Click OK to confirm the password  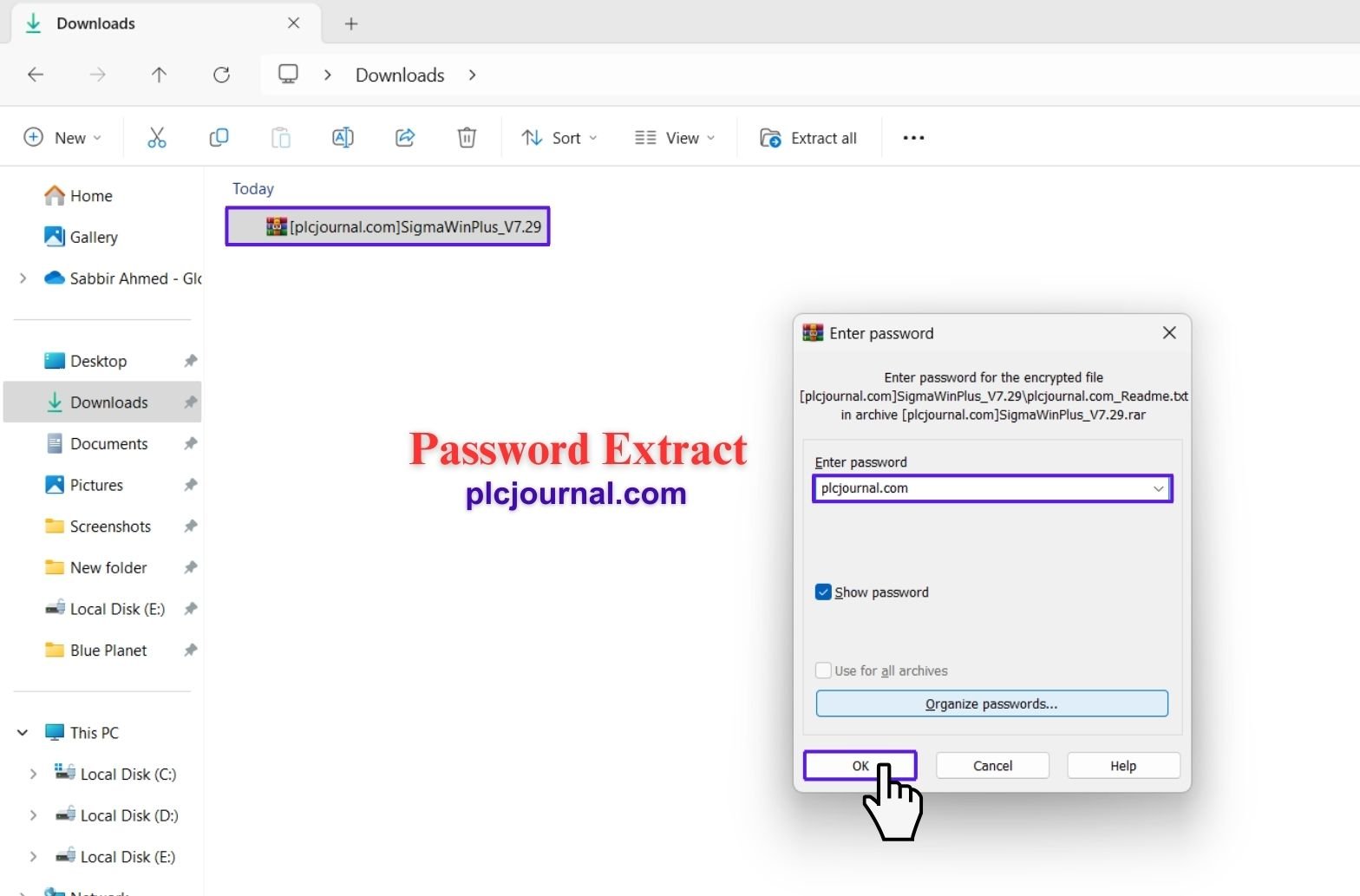tap(860, 766)
